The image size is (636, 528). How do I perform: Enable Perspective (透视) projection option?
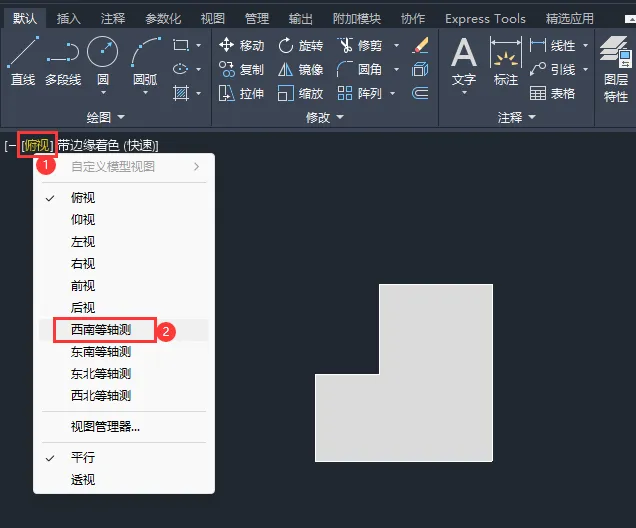124,480
